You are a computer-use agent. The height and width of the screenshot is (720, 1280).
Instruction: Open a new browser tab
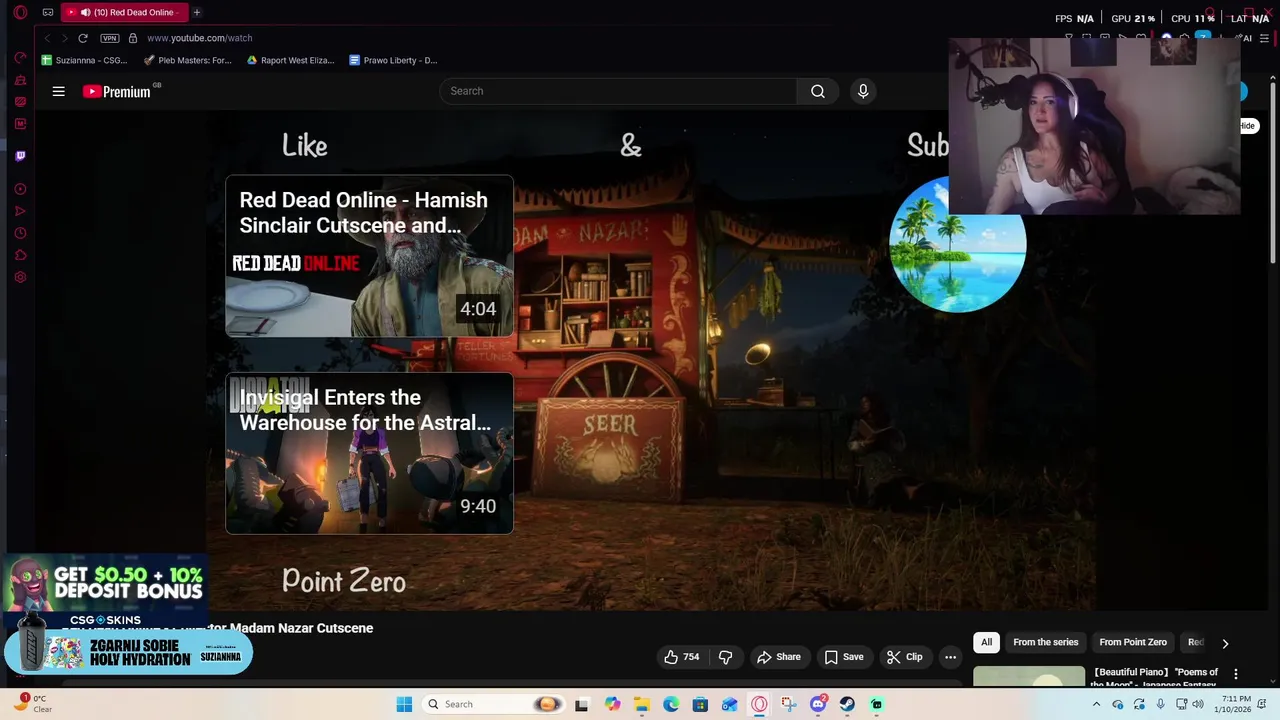tap(197, 12)
